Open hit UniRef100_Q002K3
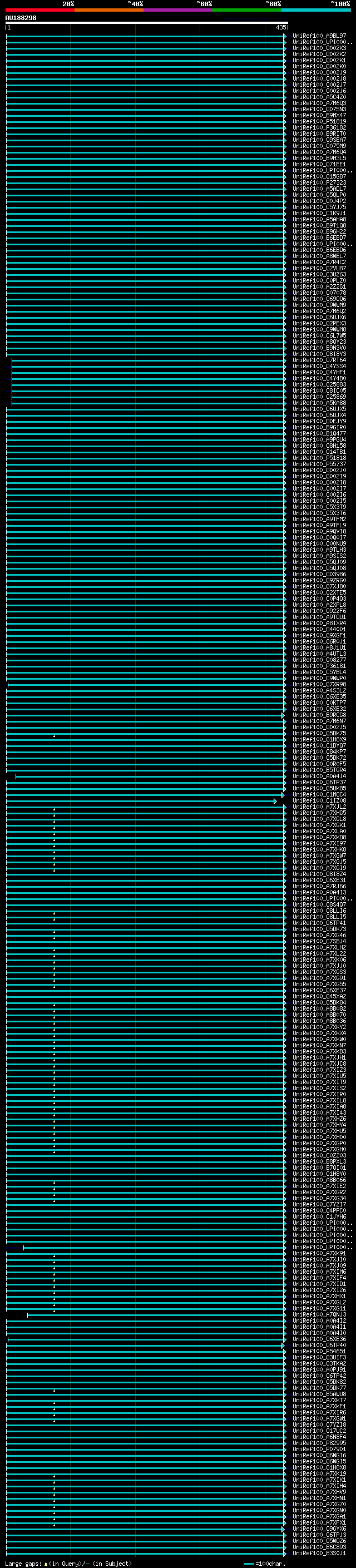Image resolution: width=356 pixels, height=1568 pixels. (x=319, y=48)
